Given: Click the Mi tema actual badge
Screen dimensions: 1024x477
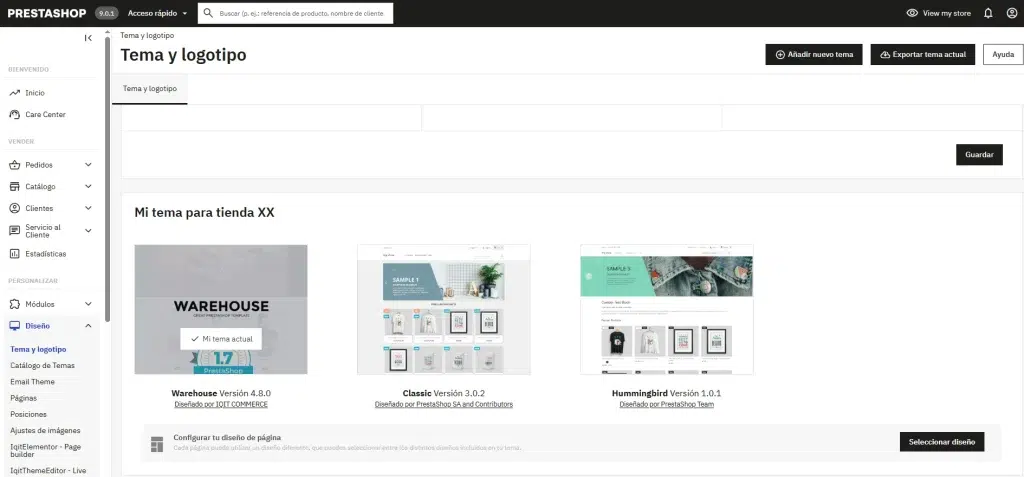Looking at the screenshot, I should 221,339.
